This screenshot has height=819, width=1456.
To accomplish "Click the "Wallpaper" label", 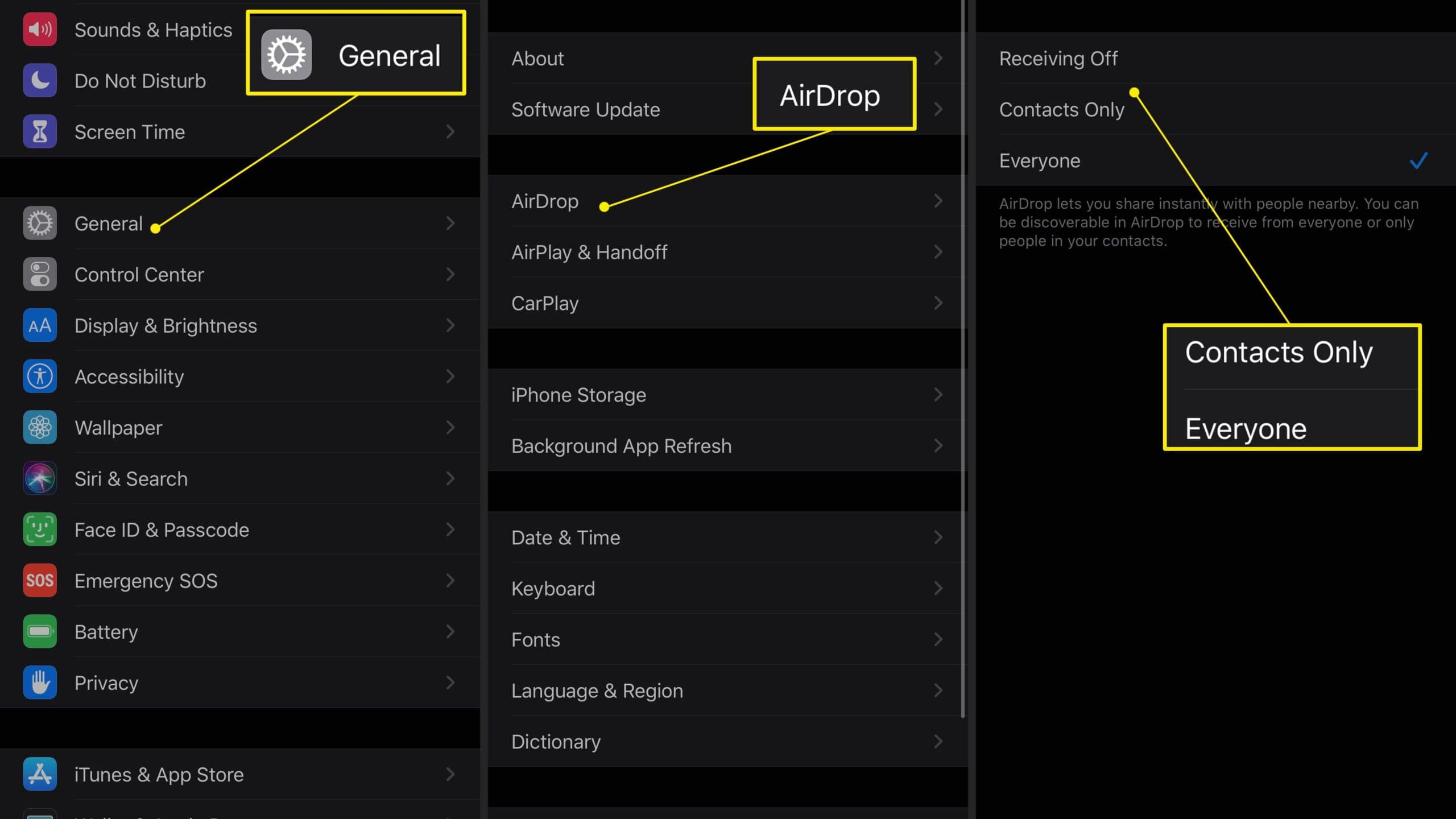I will click(118, 428).
